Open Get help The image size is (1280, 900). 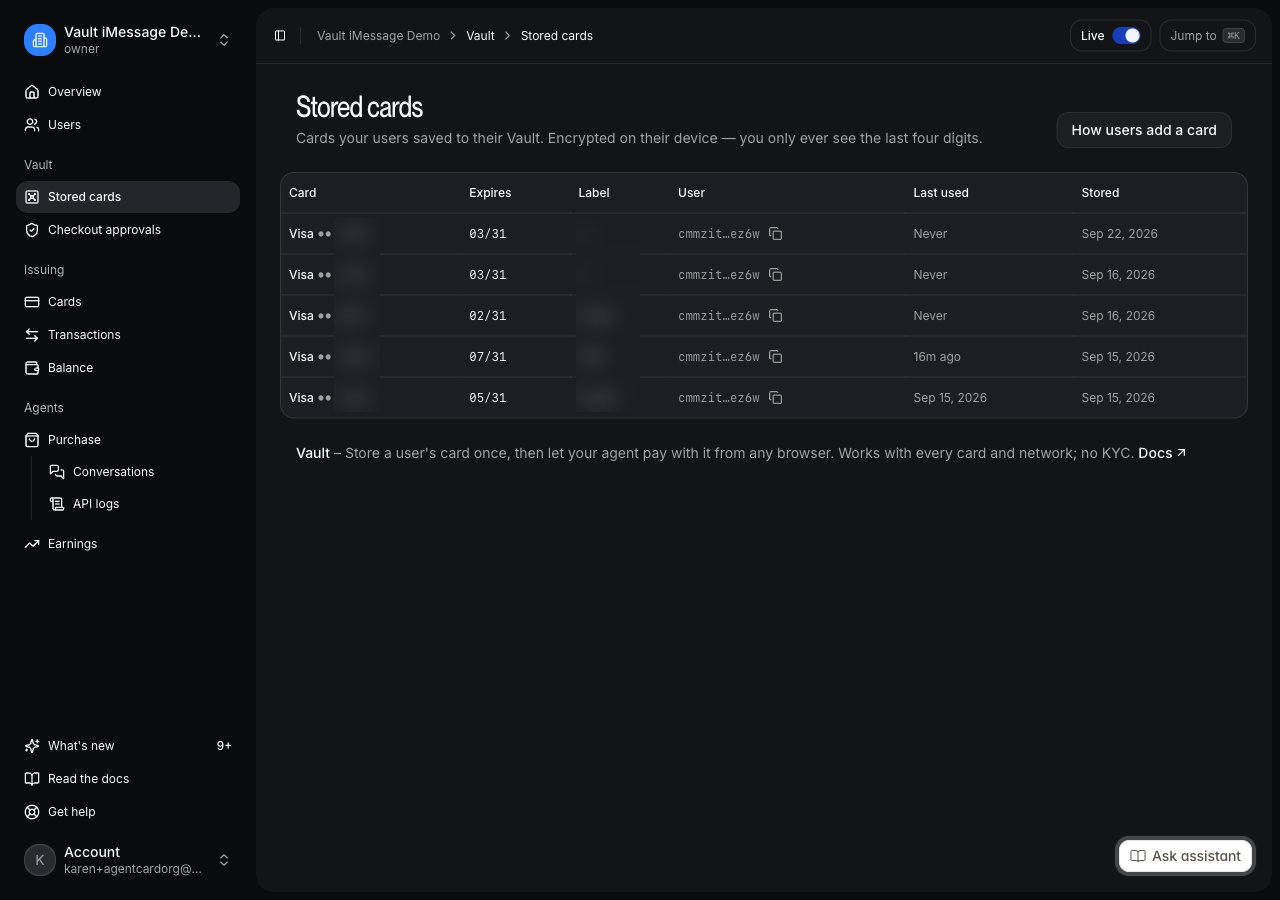click(x=128, y=812)
